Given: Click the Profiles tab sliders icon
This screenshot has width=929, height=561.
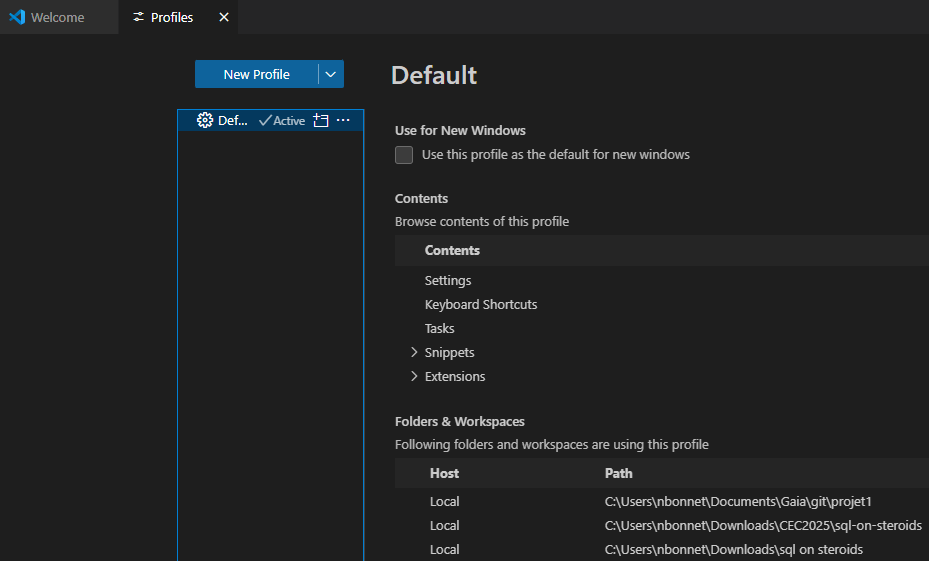Looking at the screenshot, I should click(x=139, y=17).
